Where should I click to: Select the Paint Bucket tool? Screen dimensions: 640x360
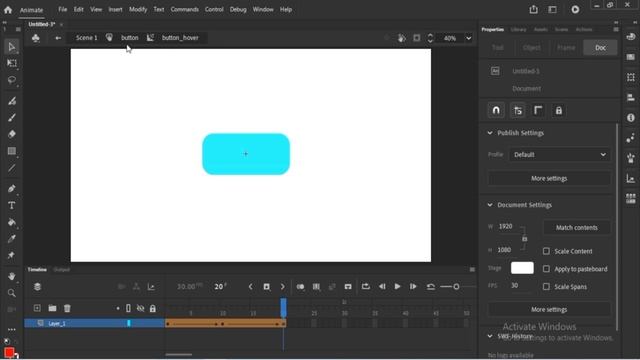coord(11,222)
